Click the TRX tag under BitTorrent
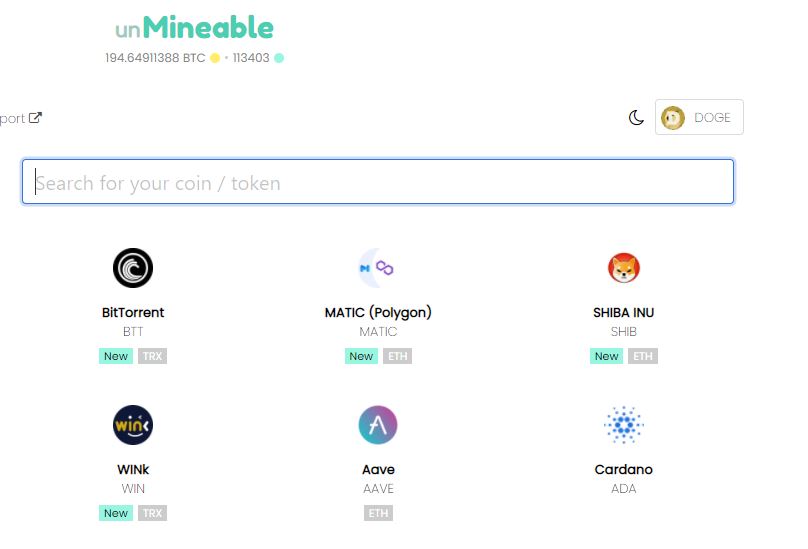Image resolution: width=808 pixels, height=549 pixels. coord(152,356)
